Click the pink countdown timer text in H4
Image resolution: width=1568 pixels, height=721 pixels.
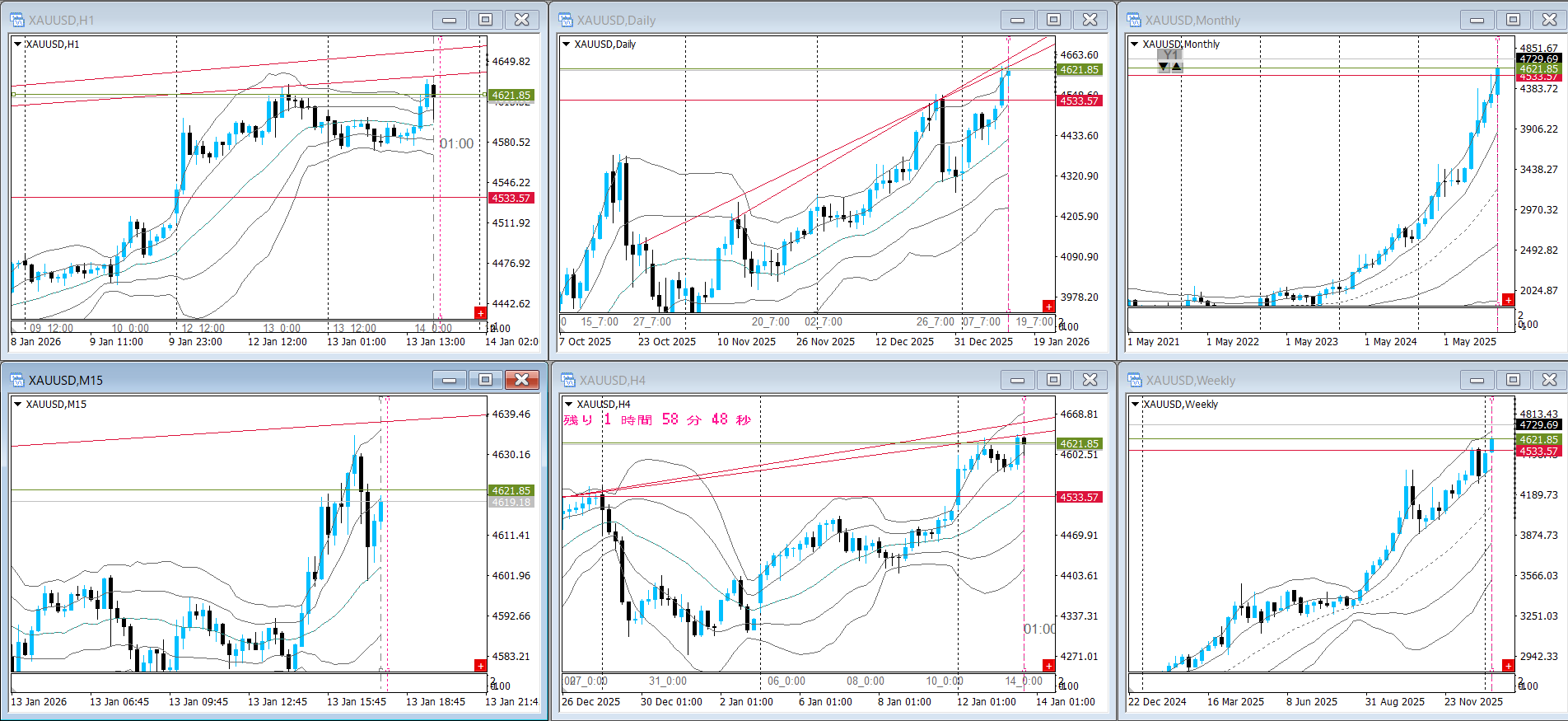click(657, 420)
